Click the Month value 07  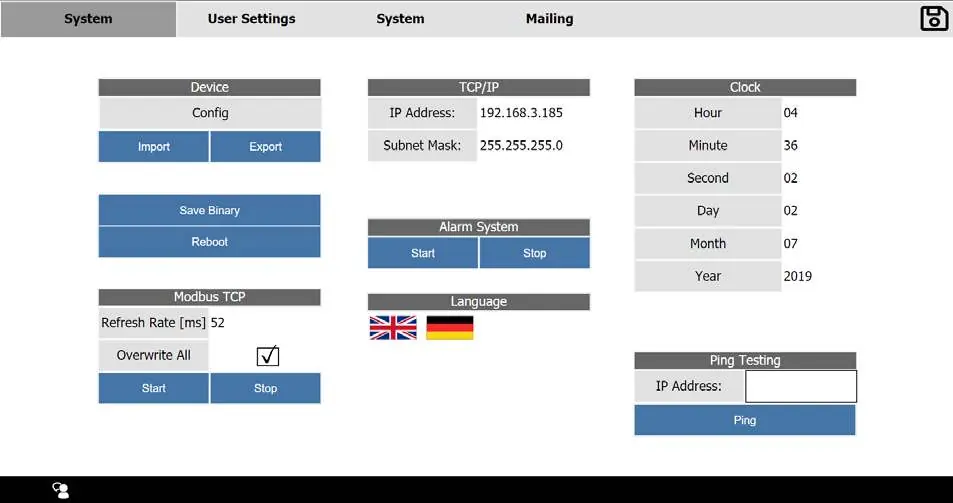(791, 244)
